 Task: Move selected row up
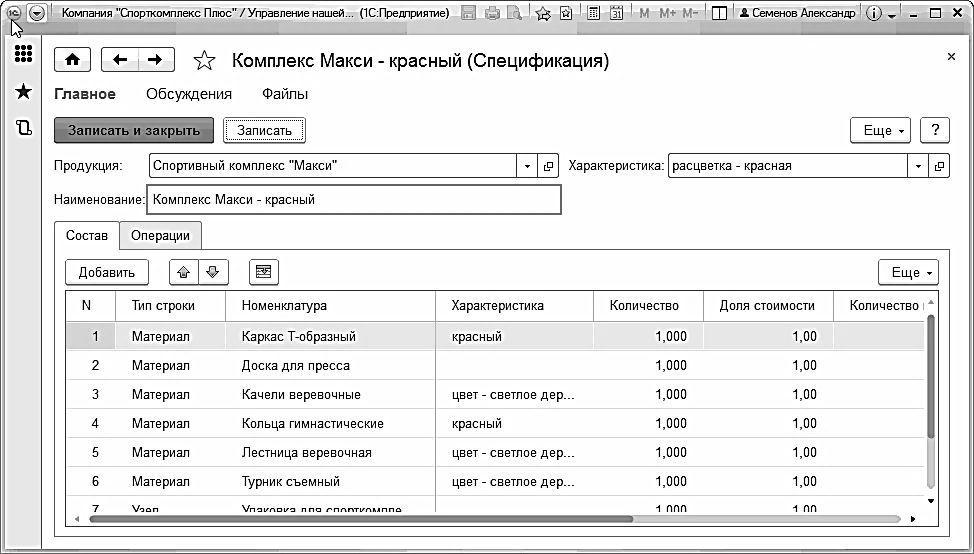184,272
